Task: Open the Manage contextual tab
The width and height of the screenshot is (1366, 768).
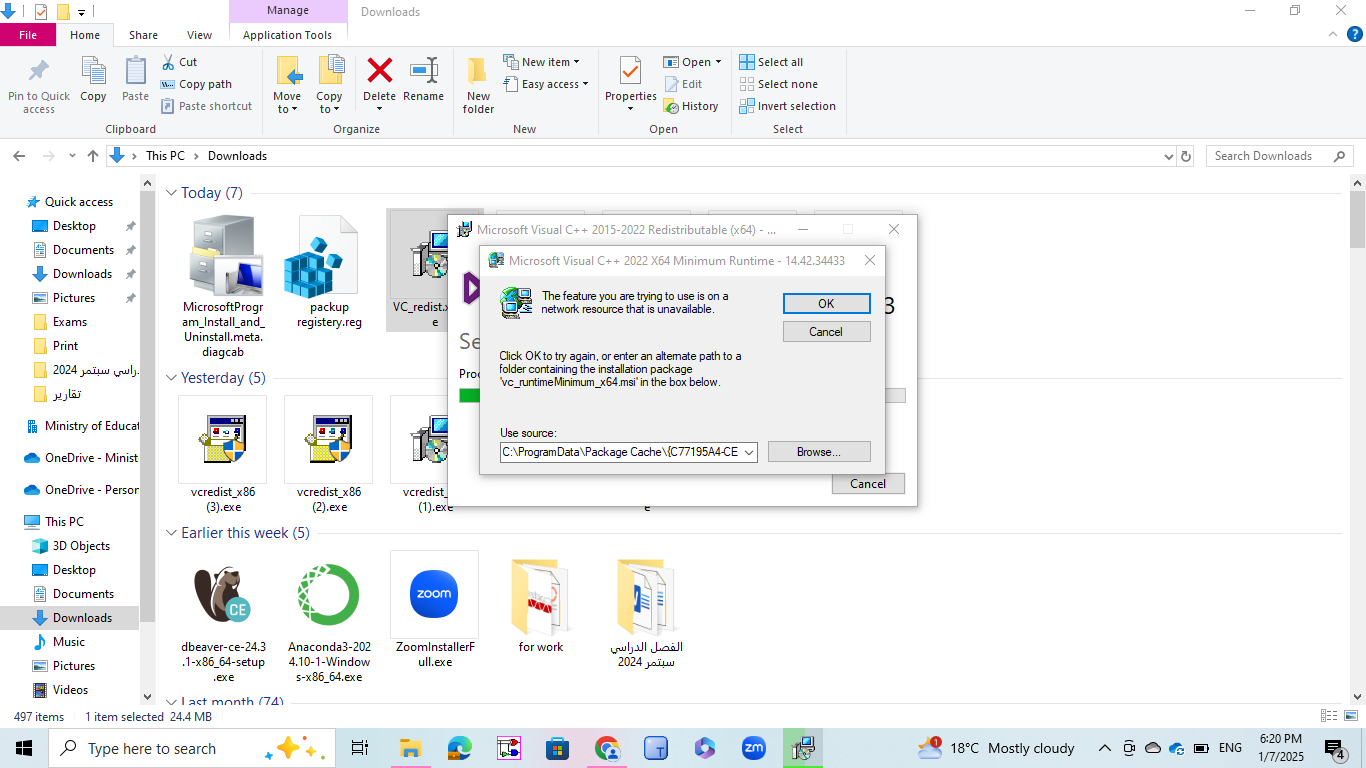Action: (x=288, y=11)
